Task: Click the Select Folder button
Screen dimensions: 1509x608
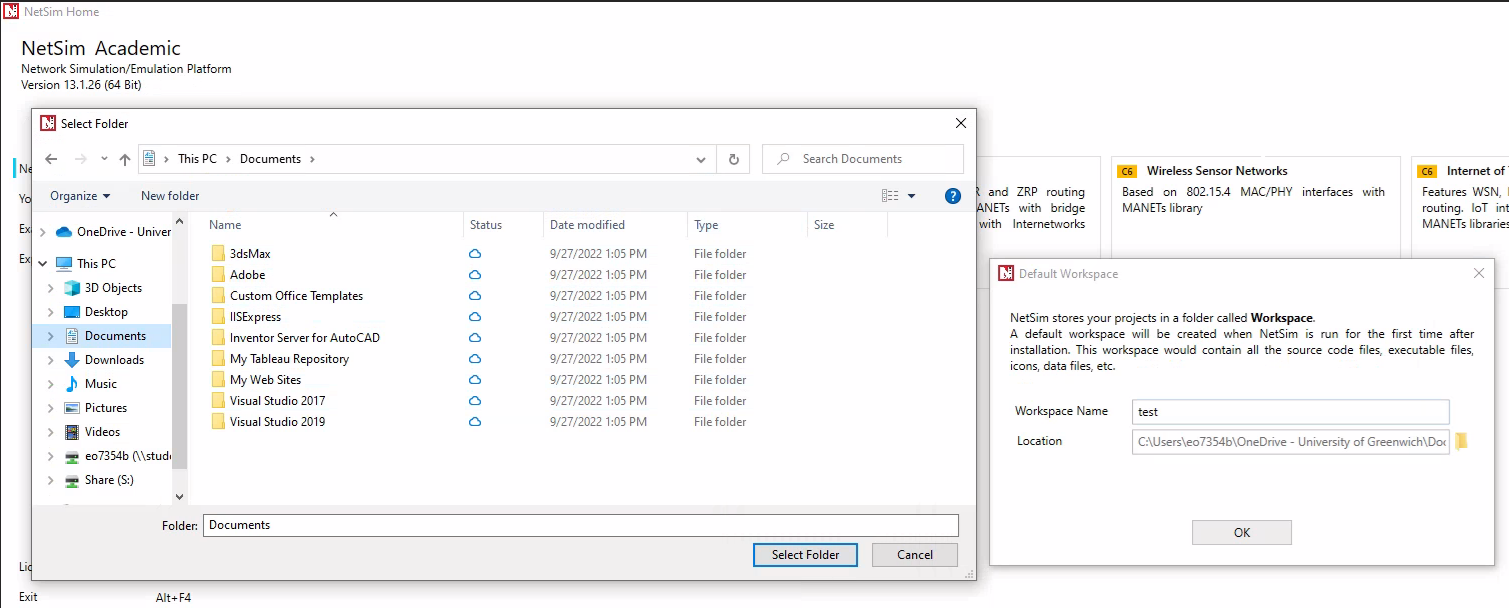Action: pos(805,554)
